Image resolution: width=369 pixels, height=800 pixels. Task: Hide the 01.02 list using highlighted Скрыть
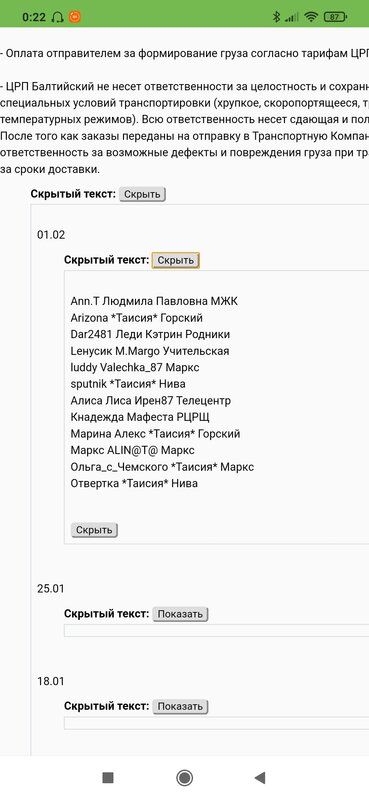[x=176, y=260]
